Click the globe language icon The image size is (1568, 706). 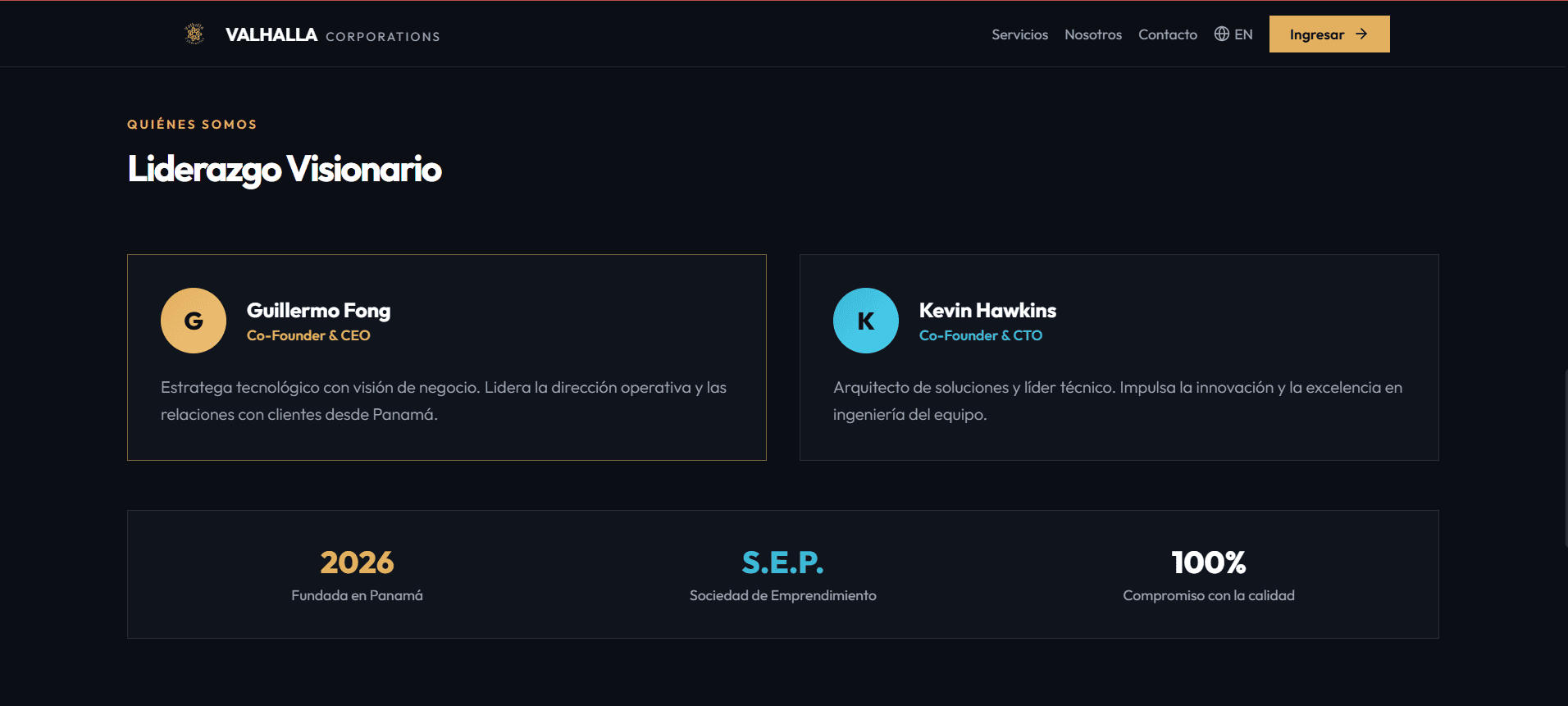coord(1222,34)
